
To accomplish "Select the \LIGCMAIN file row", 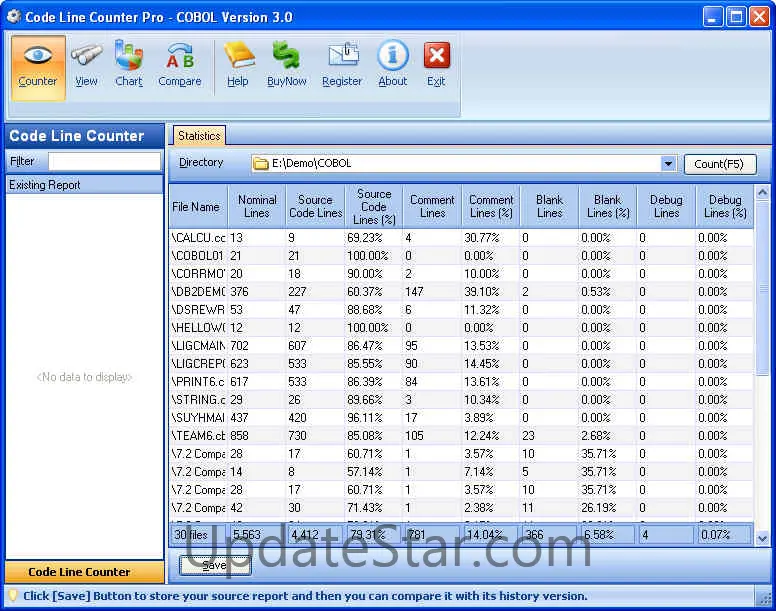I will [461, 346].
